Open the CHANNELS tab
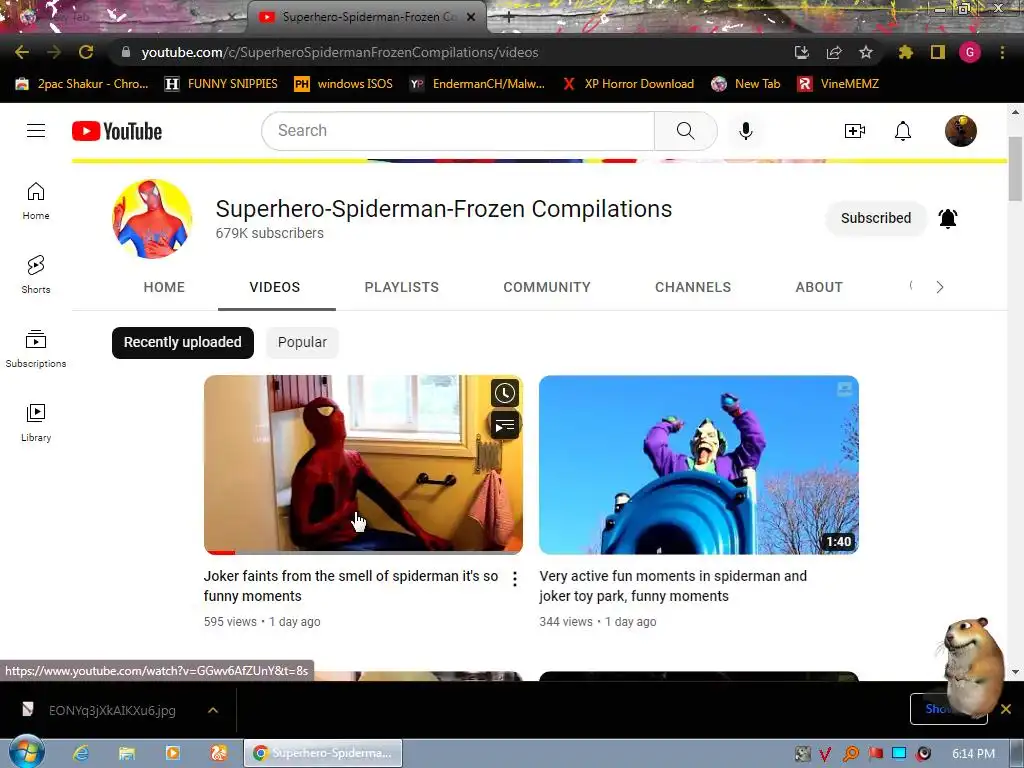The height and width of the screenshot is (768, 1024). click(x=693, y=287)
